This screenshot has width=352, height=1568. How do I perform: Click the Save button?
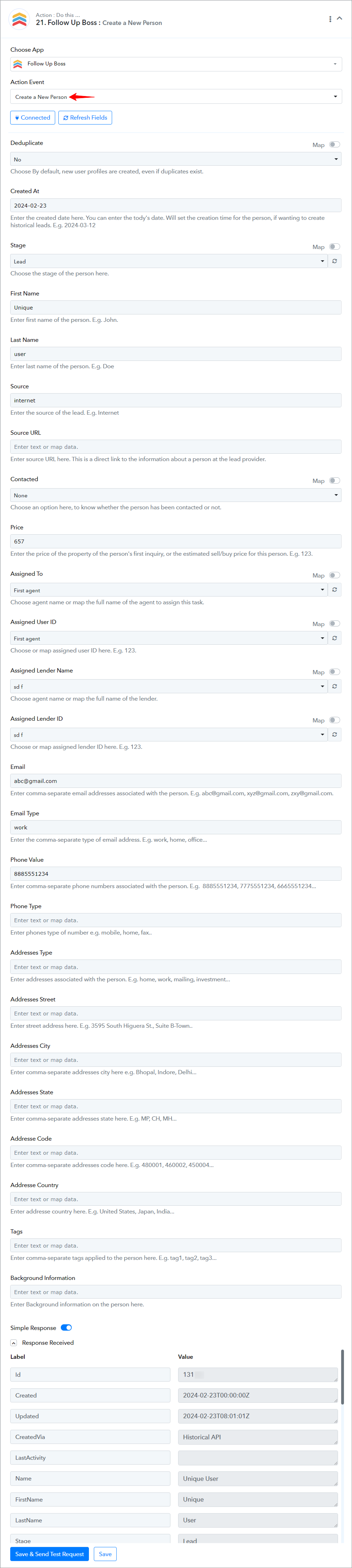click(x=105, y=1554)
